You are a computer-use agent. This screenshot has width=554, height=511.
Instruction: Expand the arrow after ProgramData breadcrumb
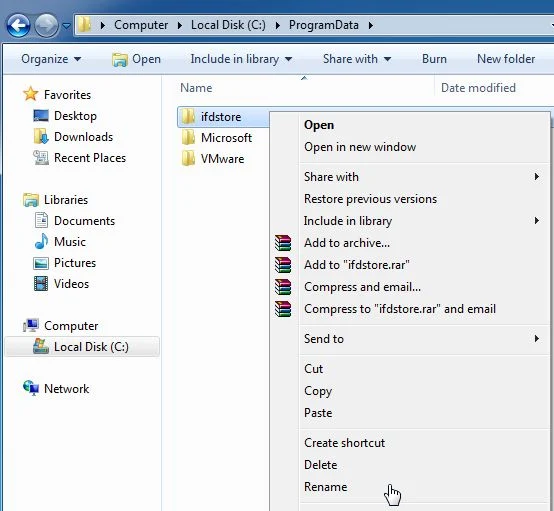[x=371, y=25]
